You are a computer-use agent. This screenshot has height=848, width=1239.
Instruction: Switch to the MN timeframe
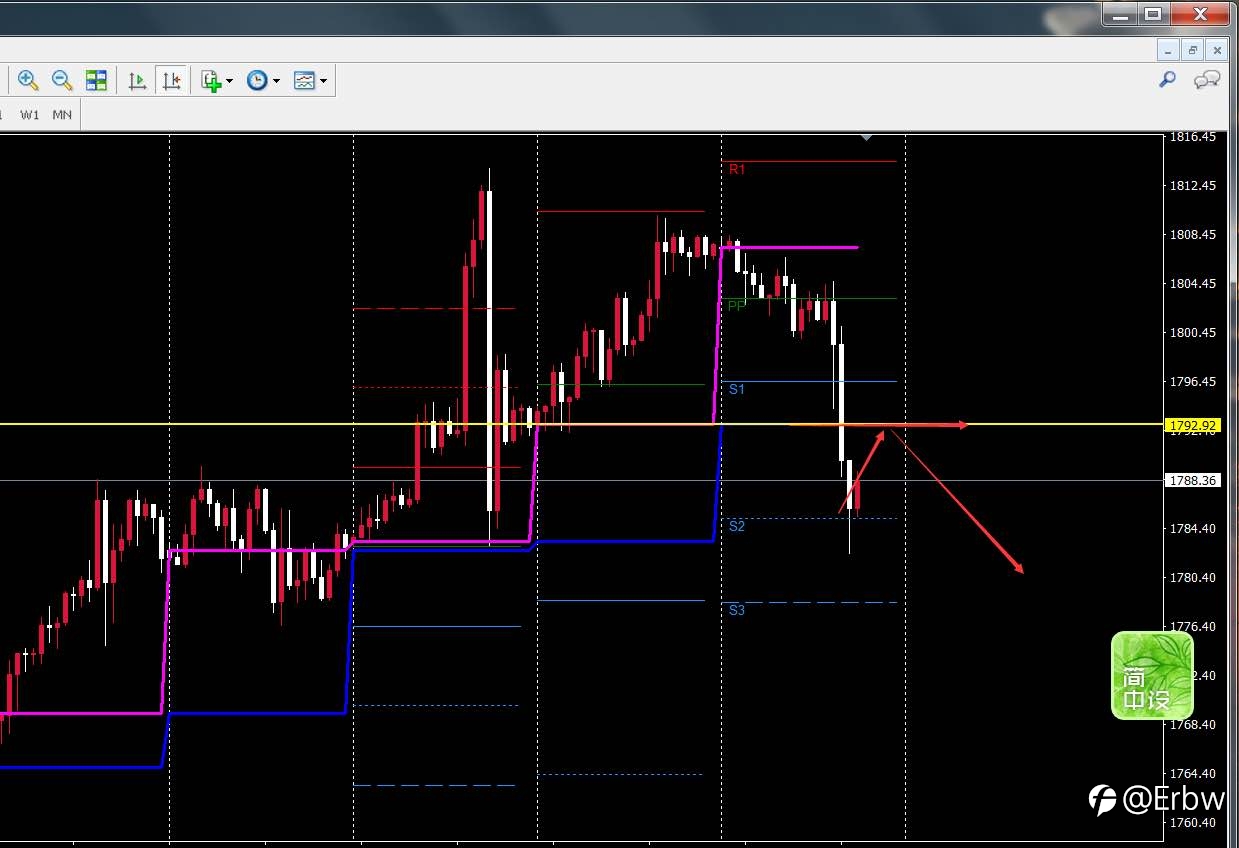[x=62, y=115]
